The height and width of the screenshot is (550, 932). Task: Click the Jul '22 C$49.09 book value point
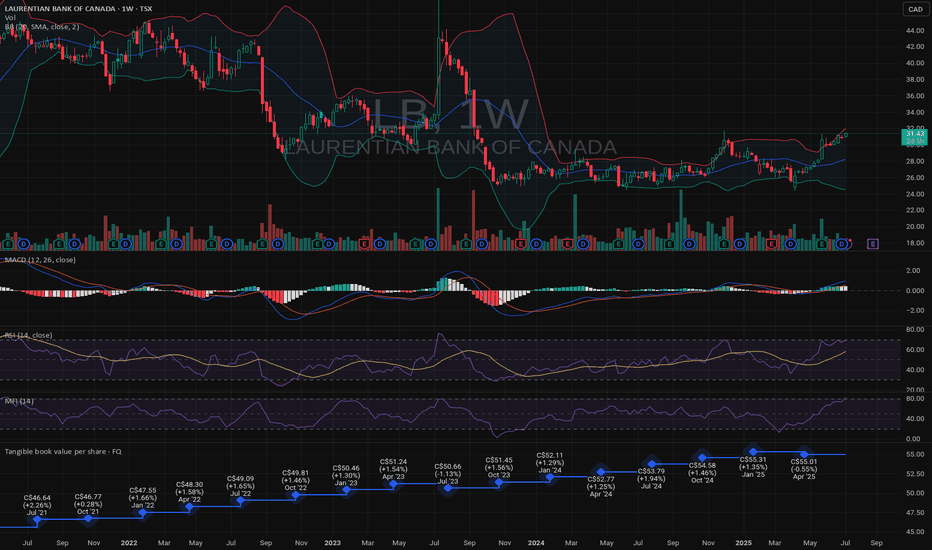pos(241,501)
